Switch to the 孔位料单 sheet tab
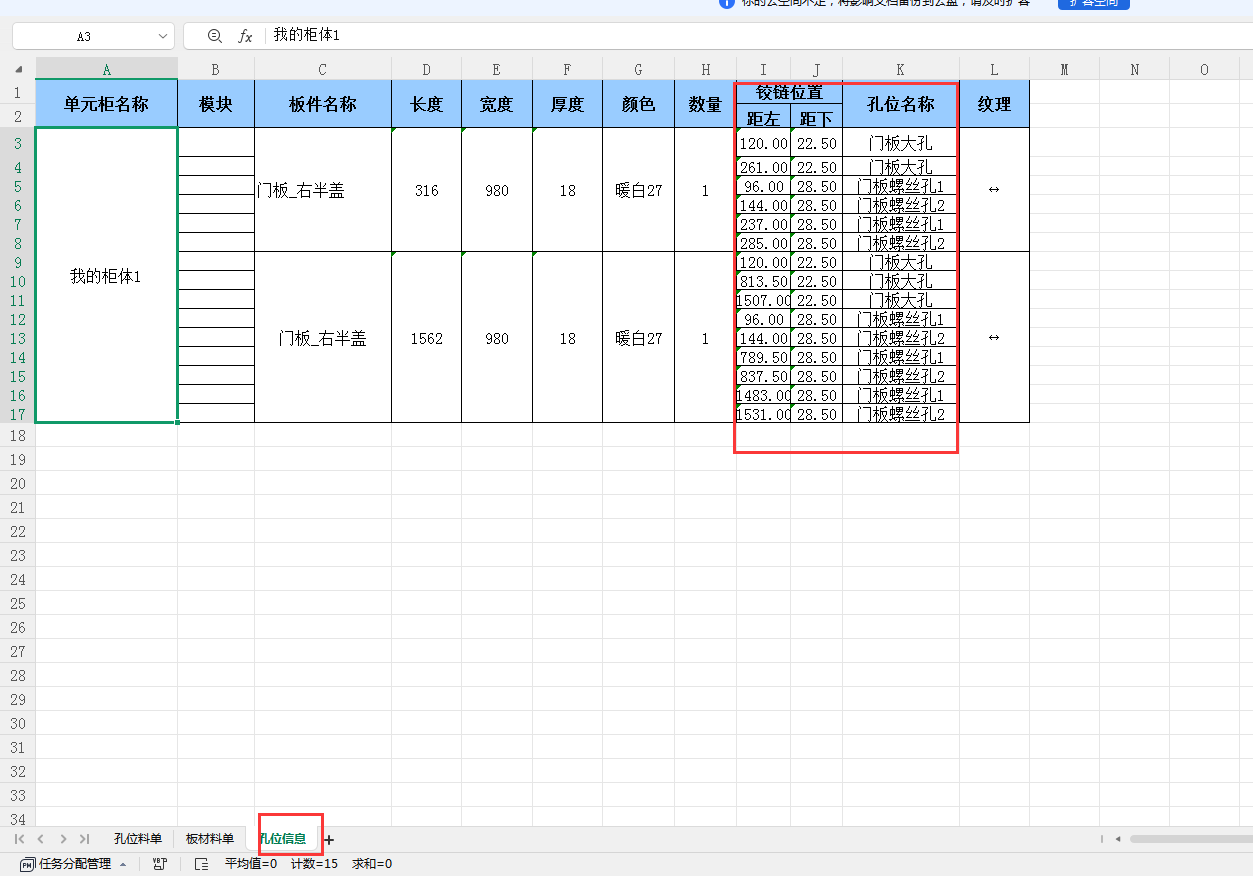 point(139,839)
